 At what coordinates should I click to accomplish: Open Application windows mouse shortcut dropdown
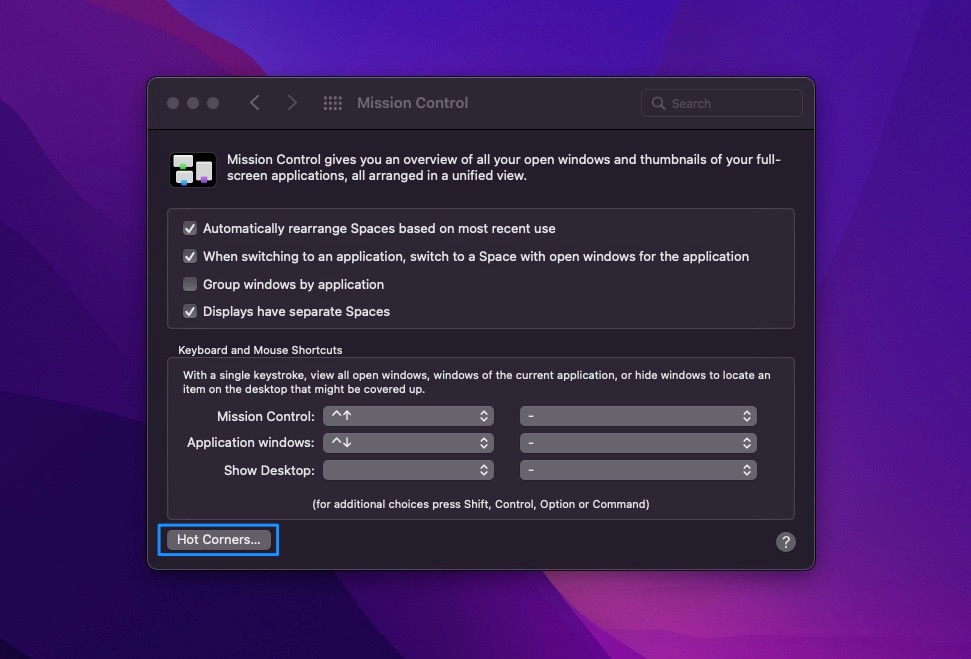point(638,443)
